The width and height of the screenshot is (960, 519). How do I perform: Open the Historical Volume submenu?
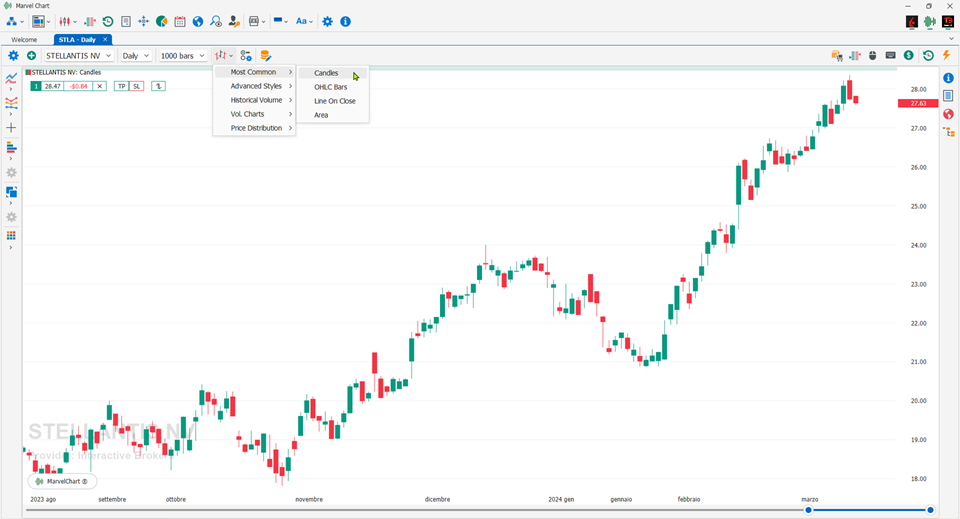(254, 100)
